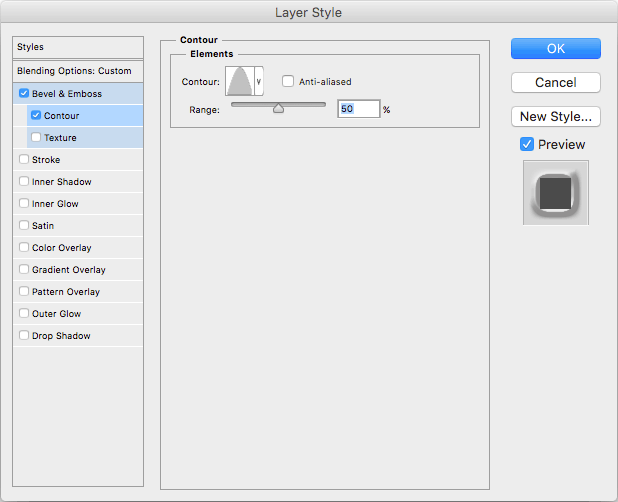Select the Contour label under Bevel & Emboss
This screenshot has height=502, width=618.
pyautogui.click(x=61, y=116)
